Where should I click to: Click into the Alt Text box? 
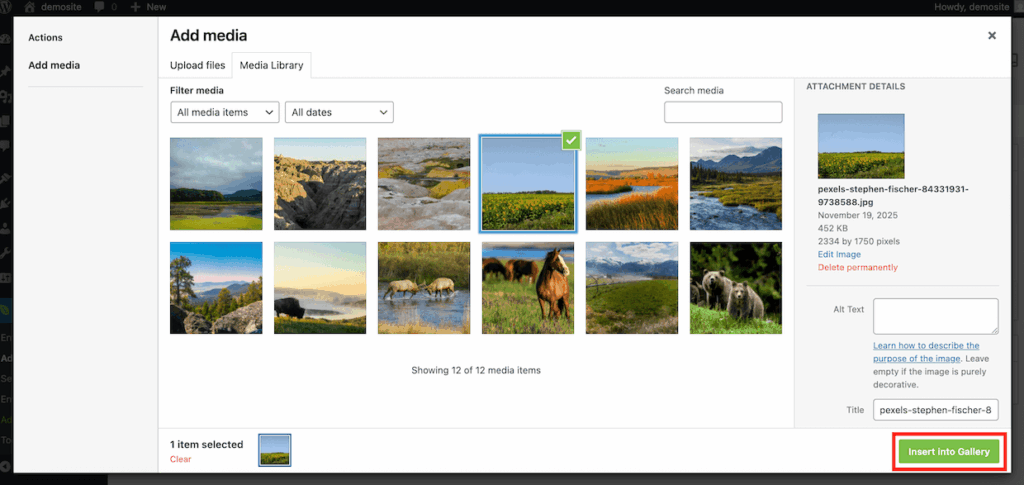pos(935,317)
